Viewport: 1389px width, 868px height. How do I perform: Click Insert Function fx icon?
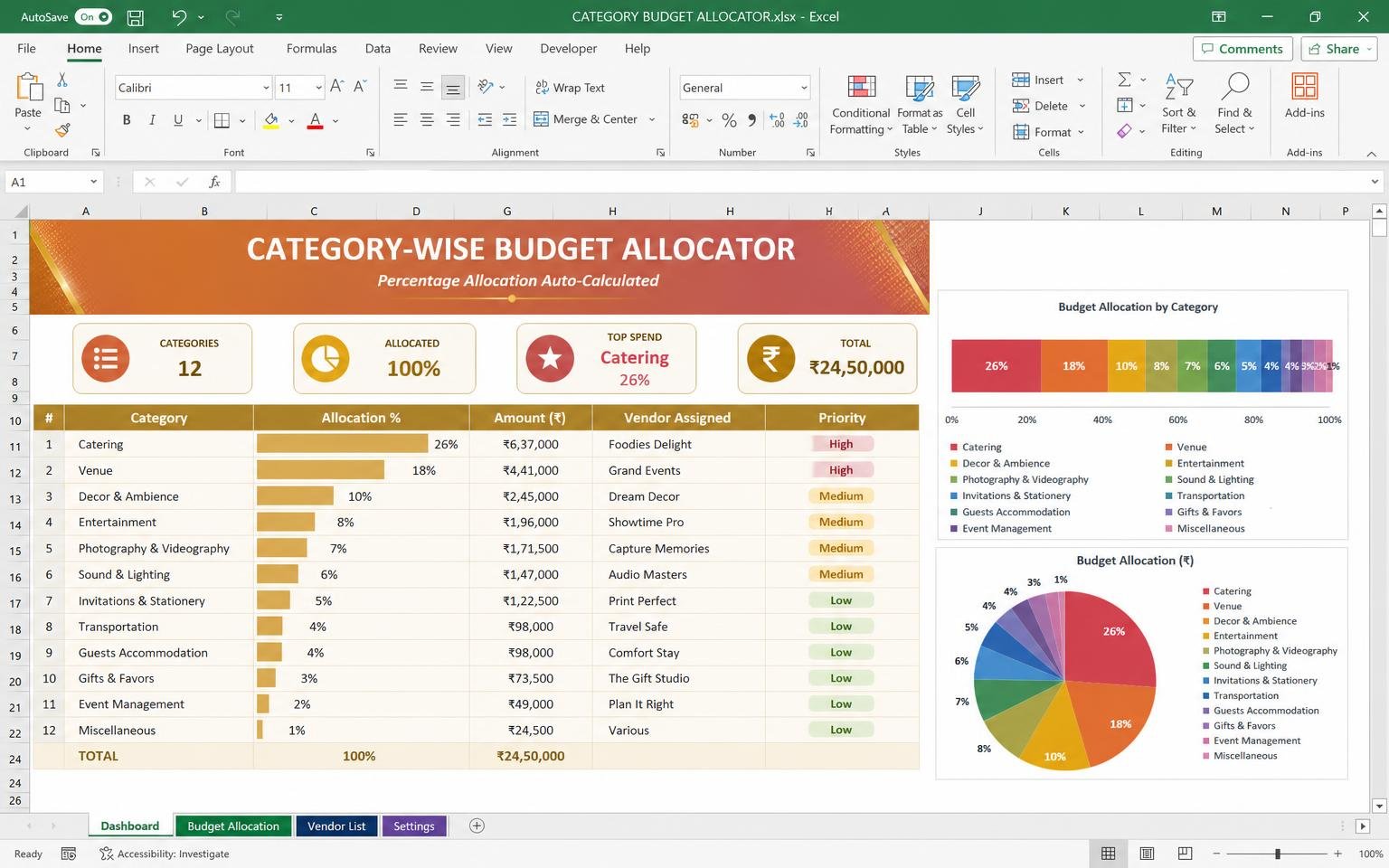click(x=214, y=182)
